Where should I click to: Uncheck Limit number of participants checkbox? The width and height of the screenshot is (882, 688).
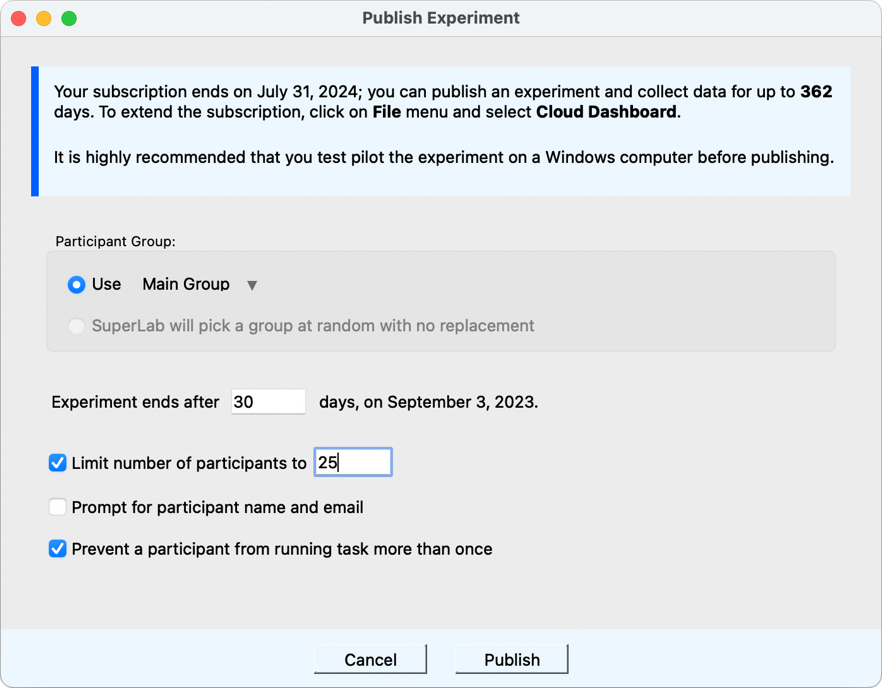point(58,463)
